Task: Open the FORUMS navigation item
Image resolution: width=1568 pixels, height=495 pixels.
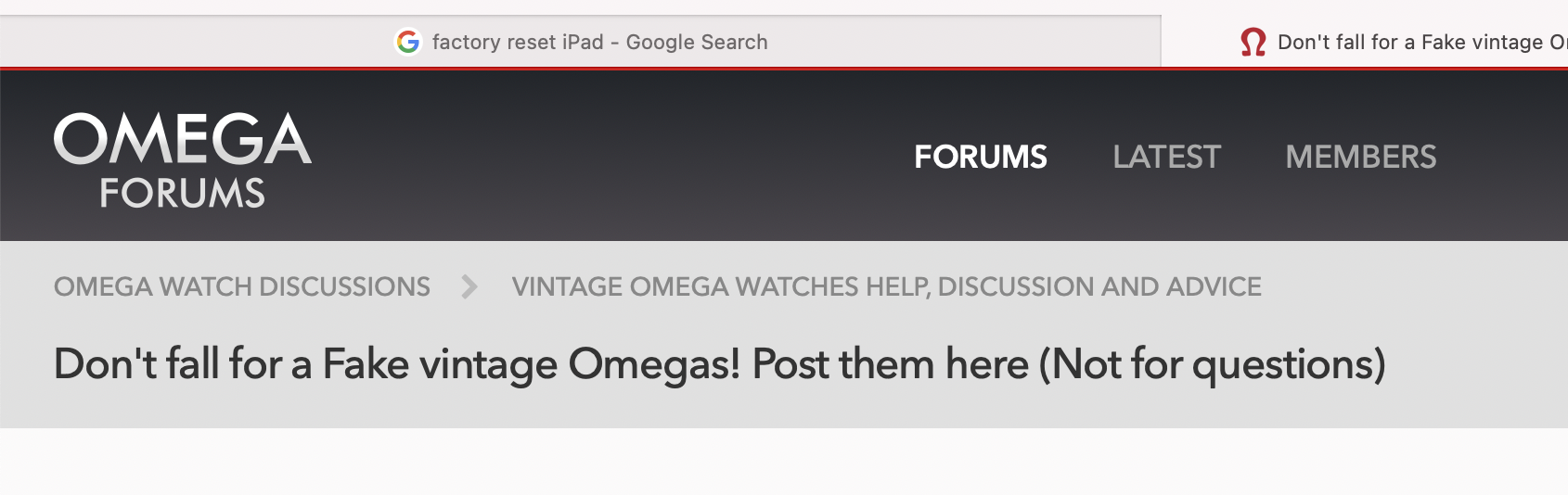Action: [x=981, y=157]
